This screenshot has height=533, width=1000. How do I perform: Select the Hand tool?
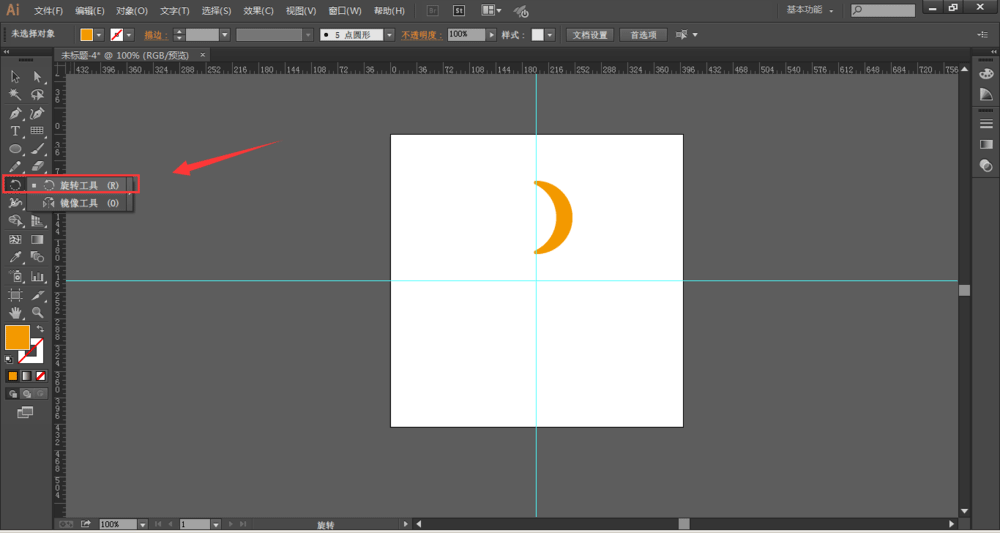click(x=15, y=313)
